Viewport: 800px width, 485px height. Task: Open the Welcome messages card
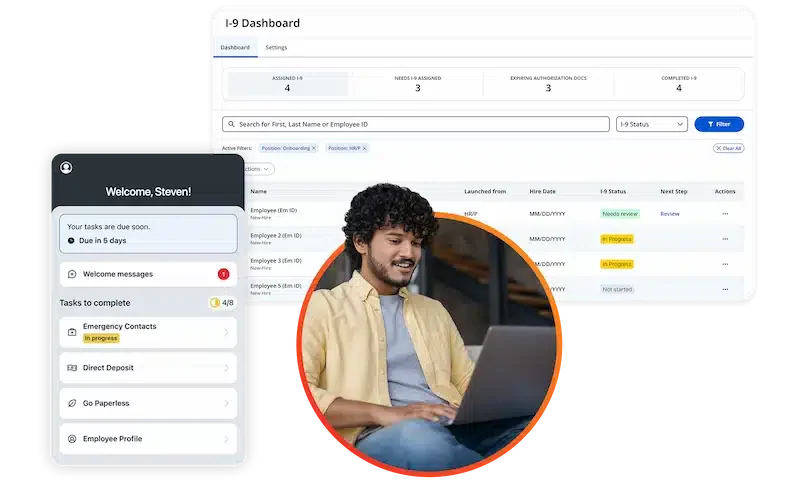(x=148, y=274)
